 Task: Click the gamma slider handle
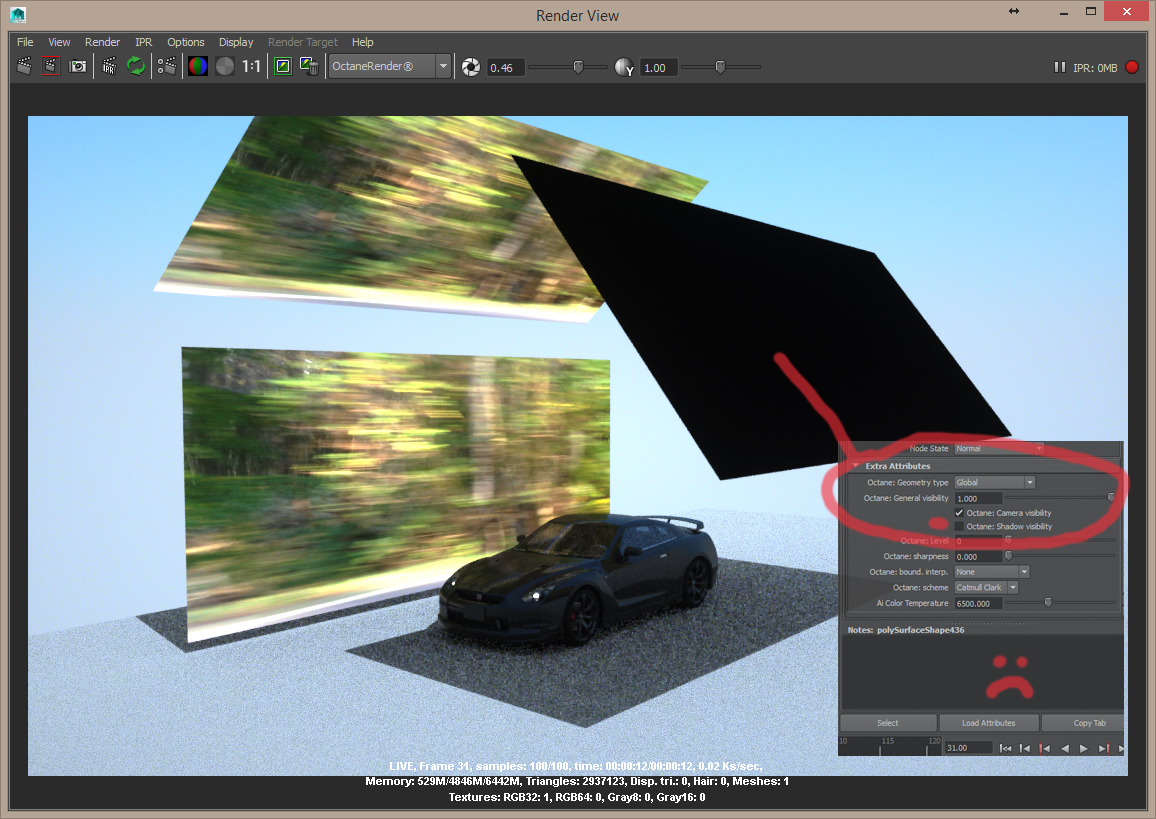[720, 68]
